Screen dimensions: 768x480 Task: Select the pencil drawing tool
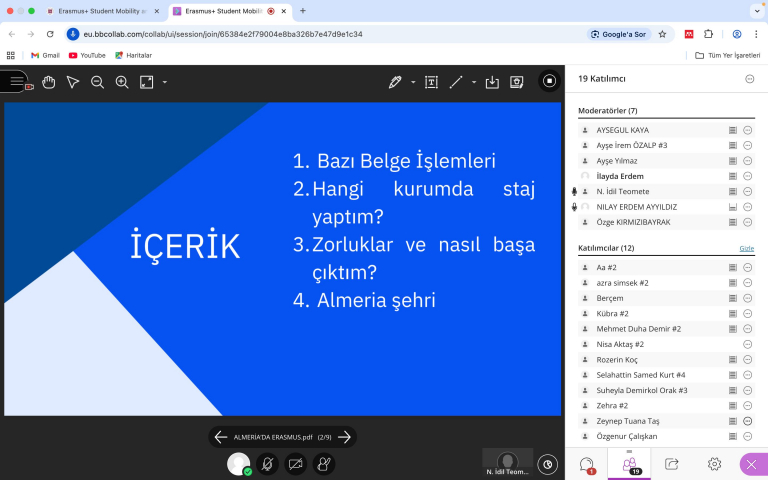(x=395, y=82)
